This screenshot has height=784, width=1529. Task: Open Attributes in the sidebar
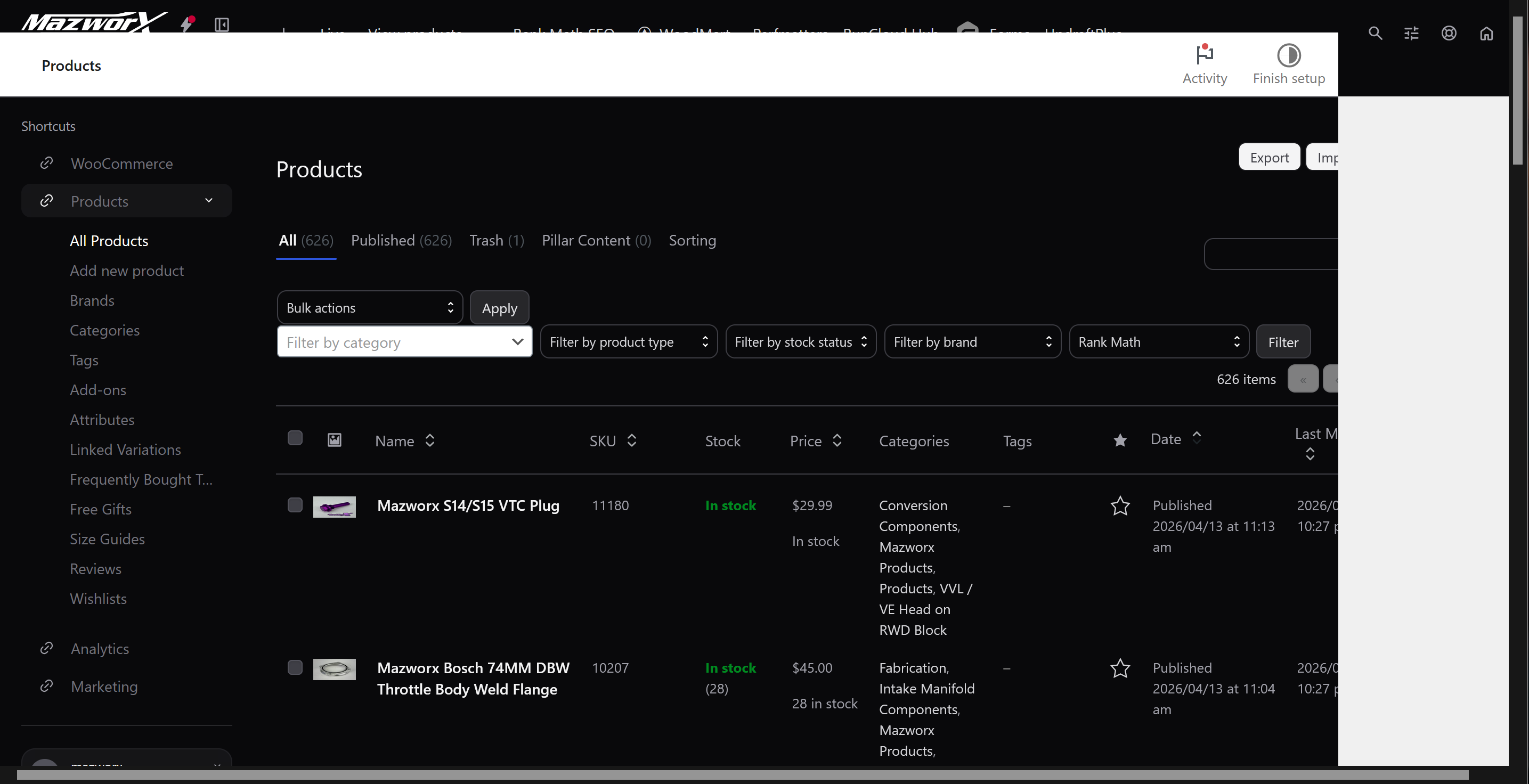pos(102,420)
